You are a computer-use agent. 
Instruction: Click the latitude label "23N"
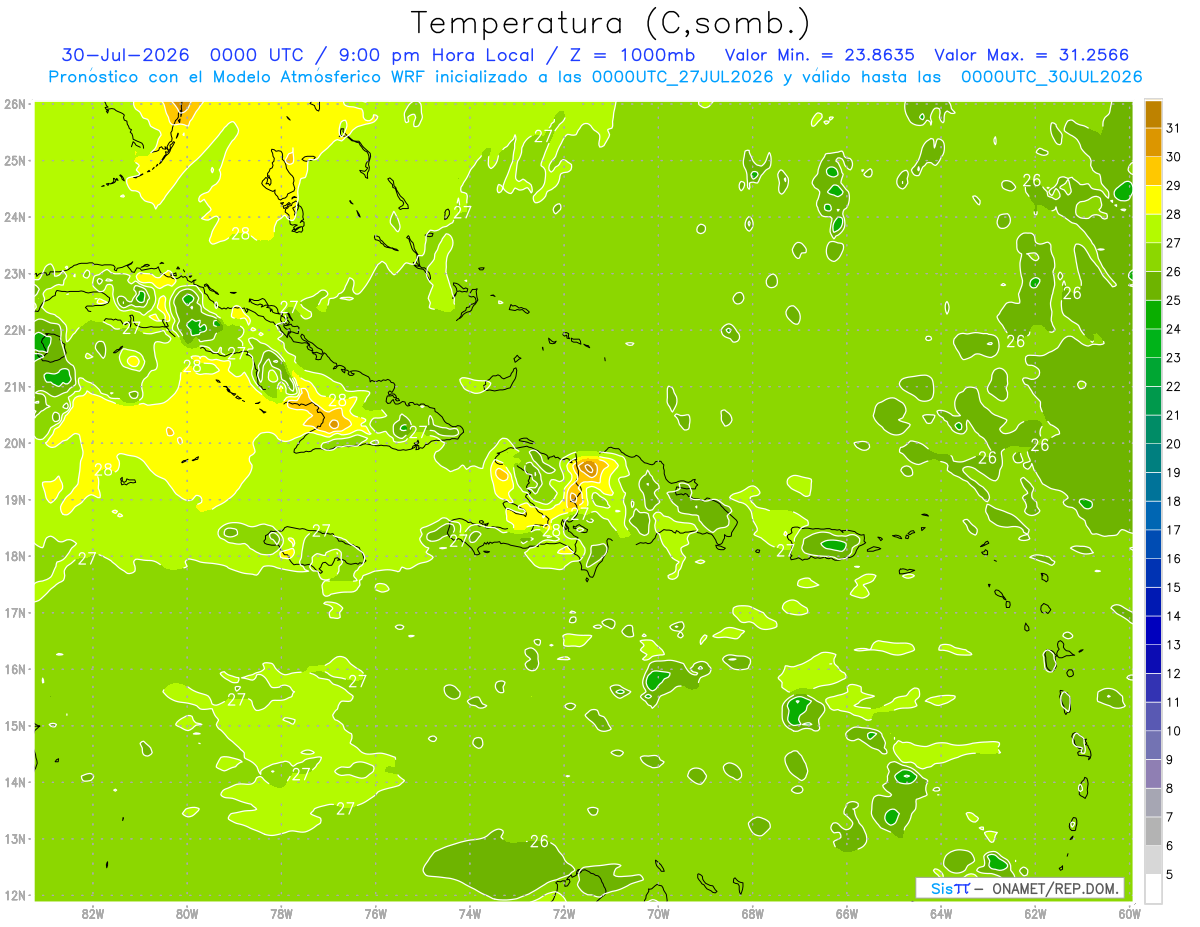(15, 273)
